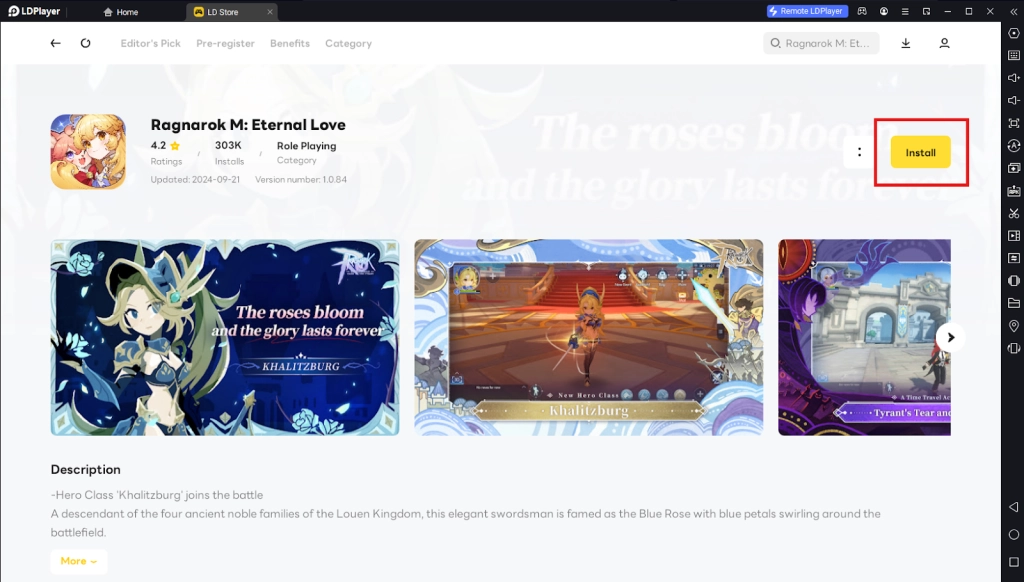Click the back arrow in LD Store
Viewport: 1024px width, 582px height.
[56, 44]
